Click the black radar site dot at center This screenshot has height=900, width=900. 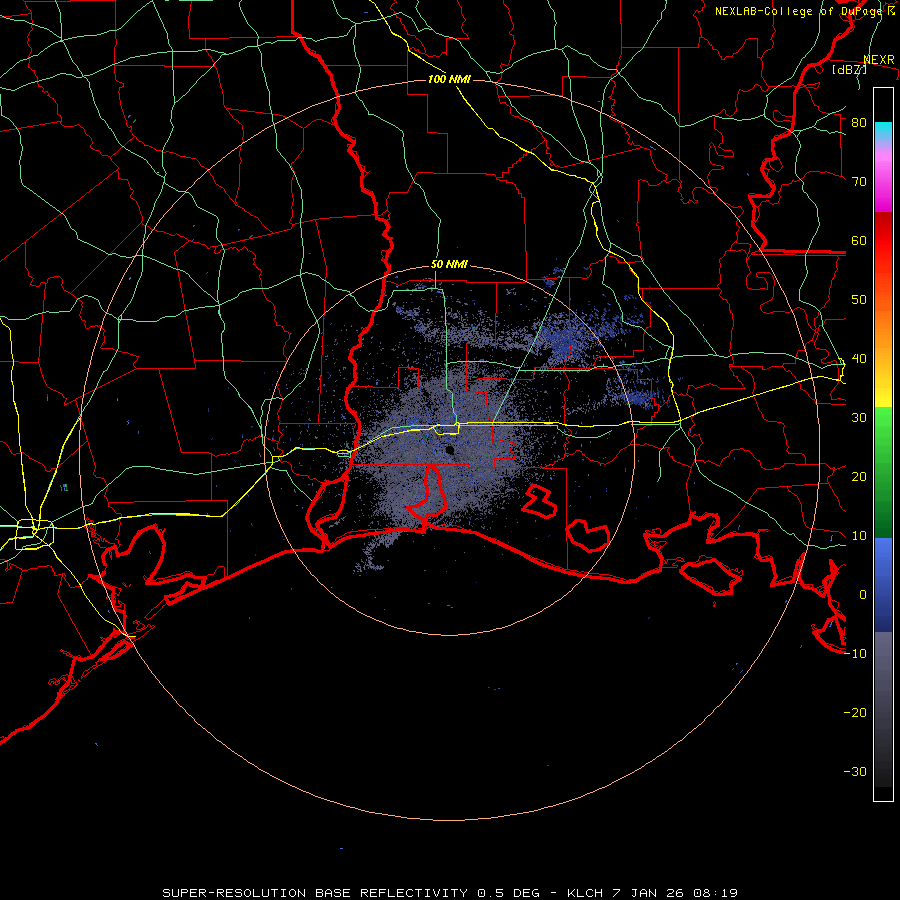pyautogui.click(x=449, y=450)
